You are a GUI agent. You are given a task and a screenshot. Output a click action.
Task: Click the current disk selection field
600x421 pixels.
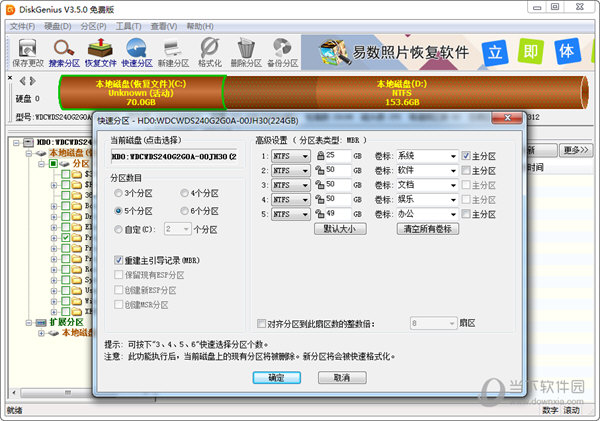(174, 157)
